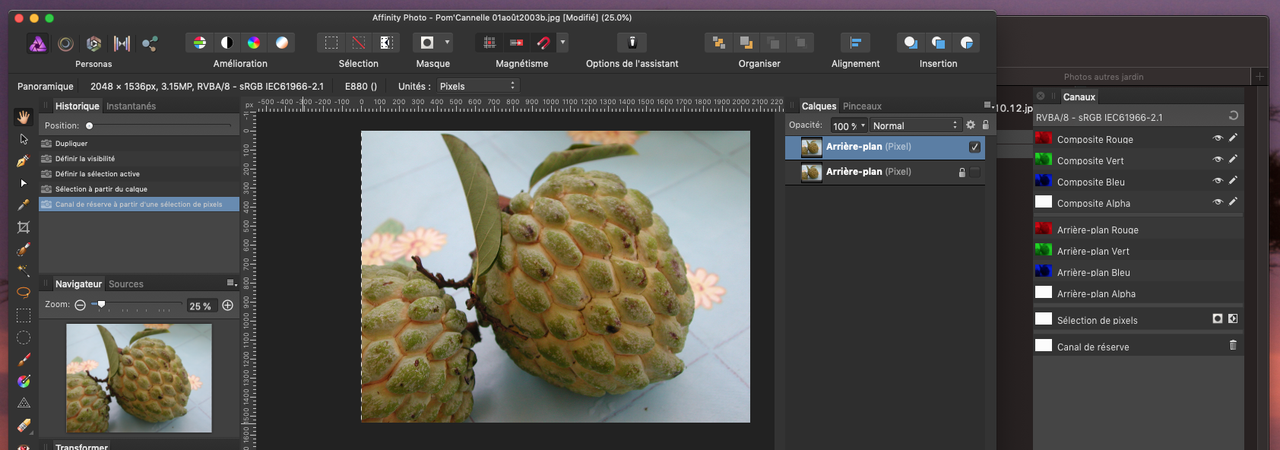
Task: Select the View (hand) tool
Action: coord(24,117)
